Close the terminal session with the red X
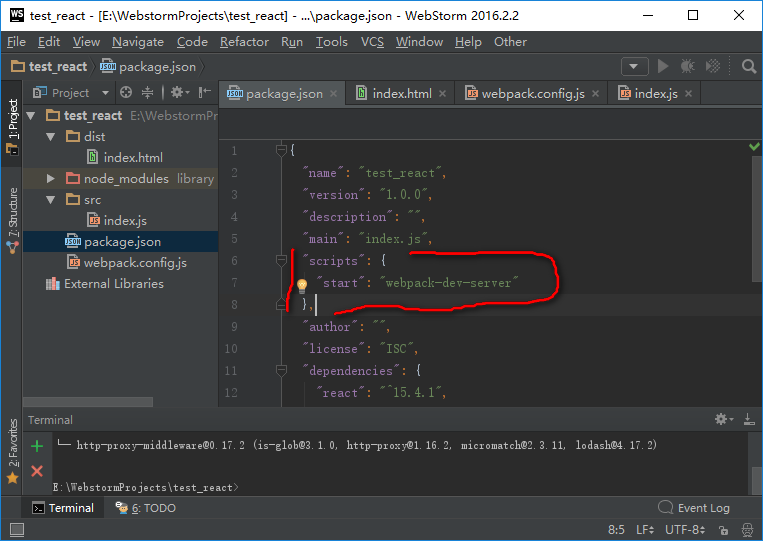763x541 pixels. pos(37,470)
